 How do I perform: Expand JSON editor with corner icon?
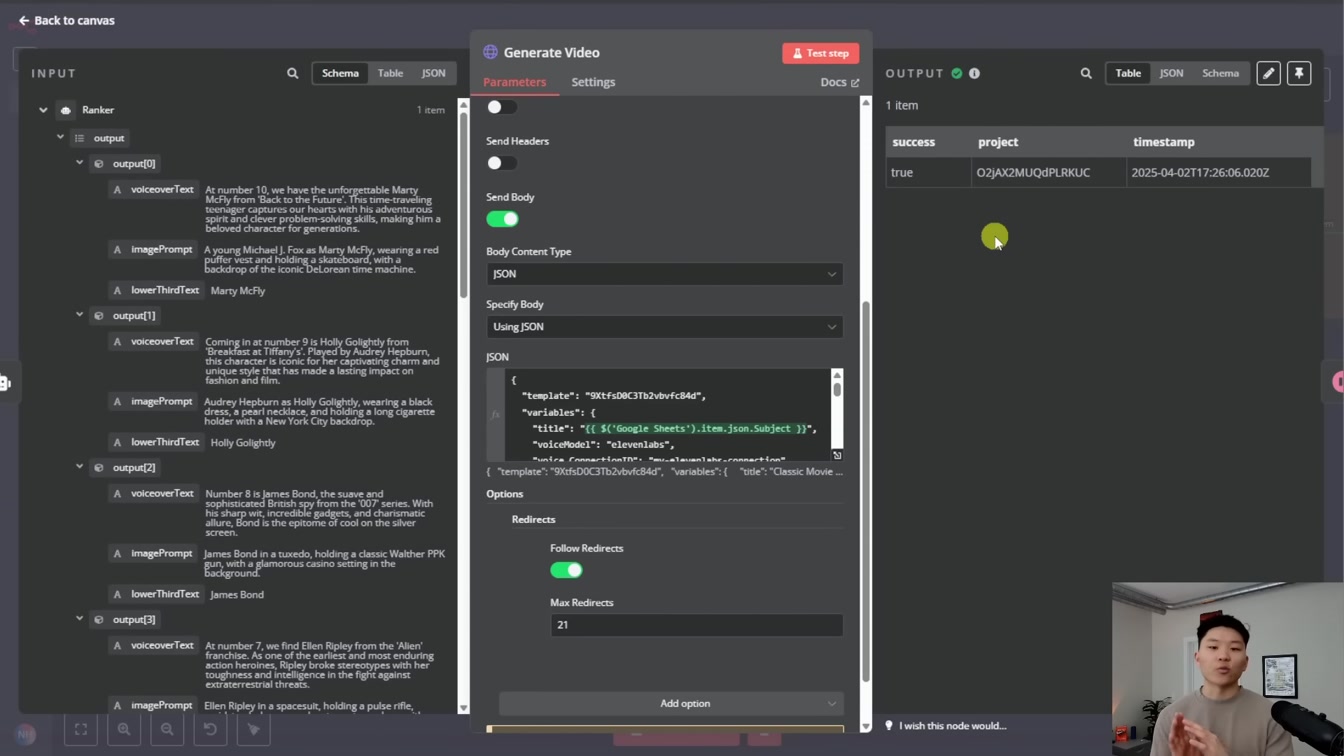pyautogui.click(x=837, y=455)
